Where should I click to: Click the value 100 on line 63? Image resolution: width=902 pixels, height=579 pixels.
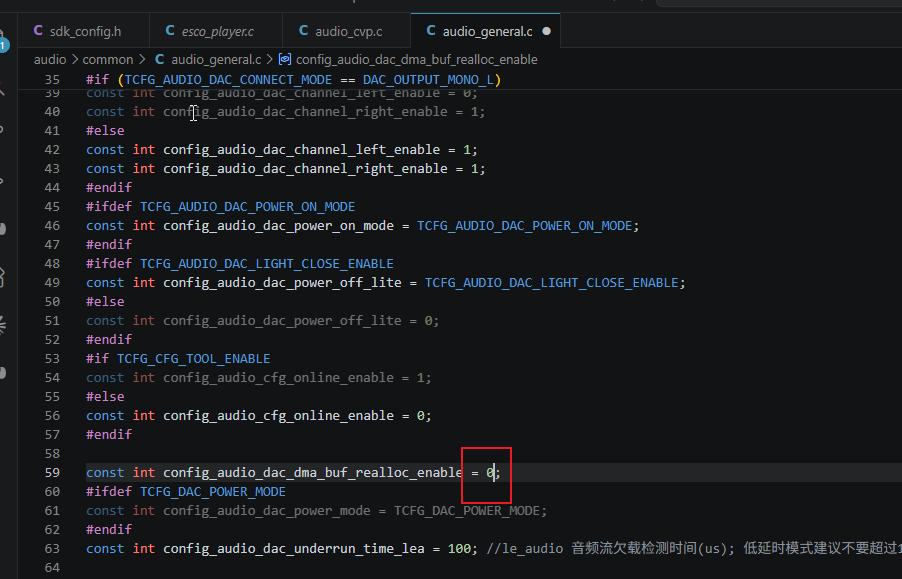coord(459,549)
